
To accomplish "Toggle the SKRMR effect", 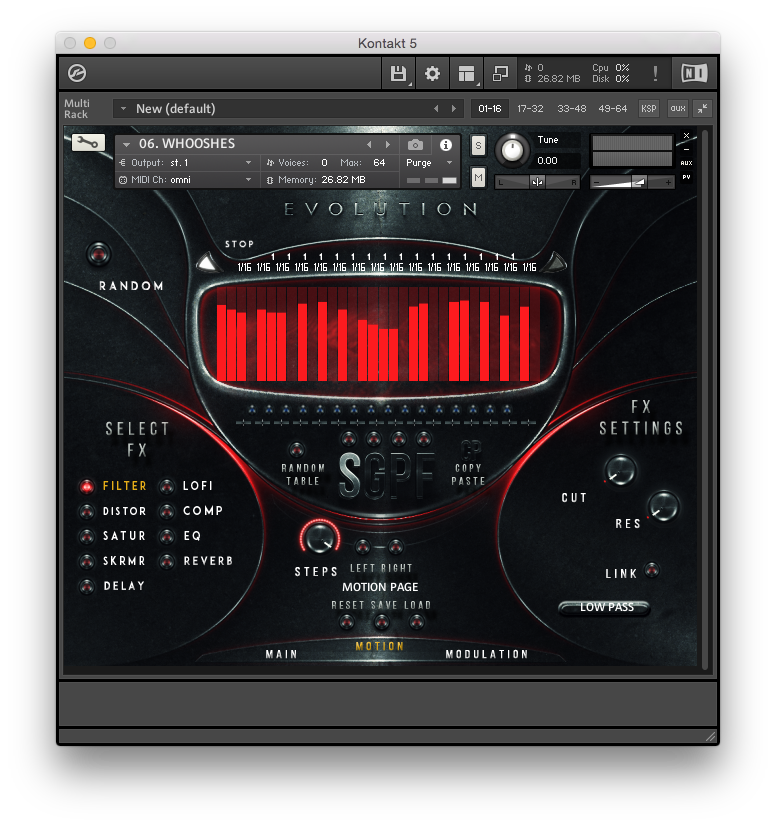I will click(x=86, y=562).
